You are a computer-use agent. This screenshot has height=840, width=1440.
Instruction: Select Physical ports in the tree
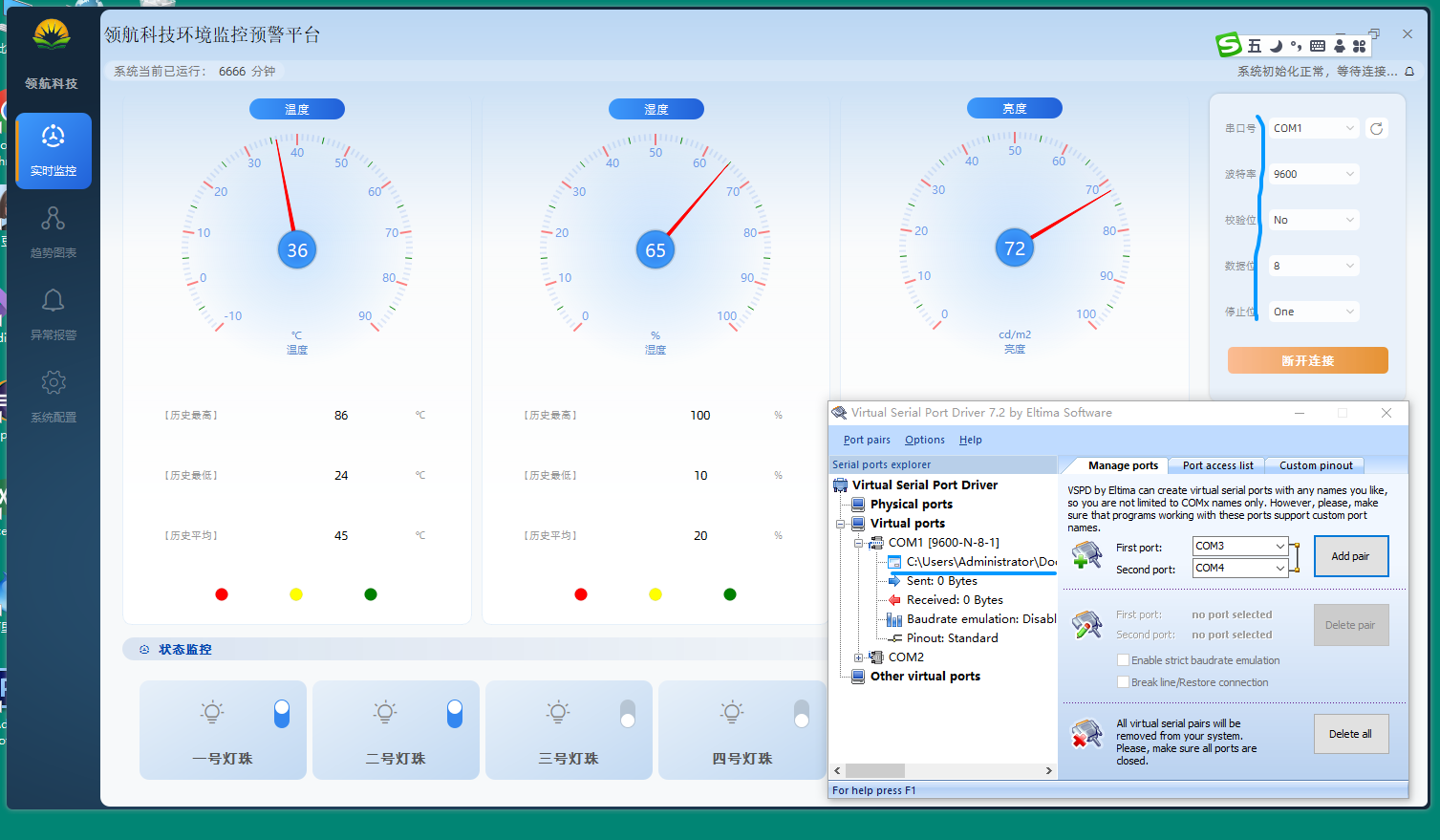pyautogui.click(x=912, y=505)
